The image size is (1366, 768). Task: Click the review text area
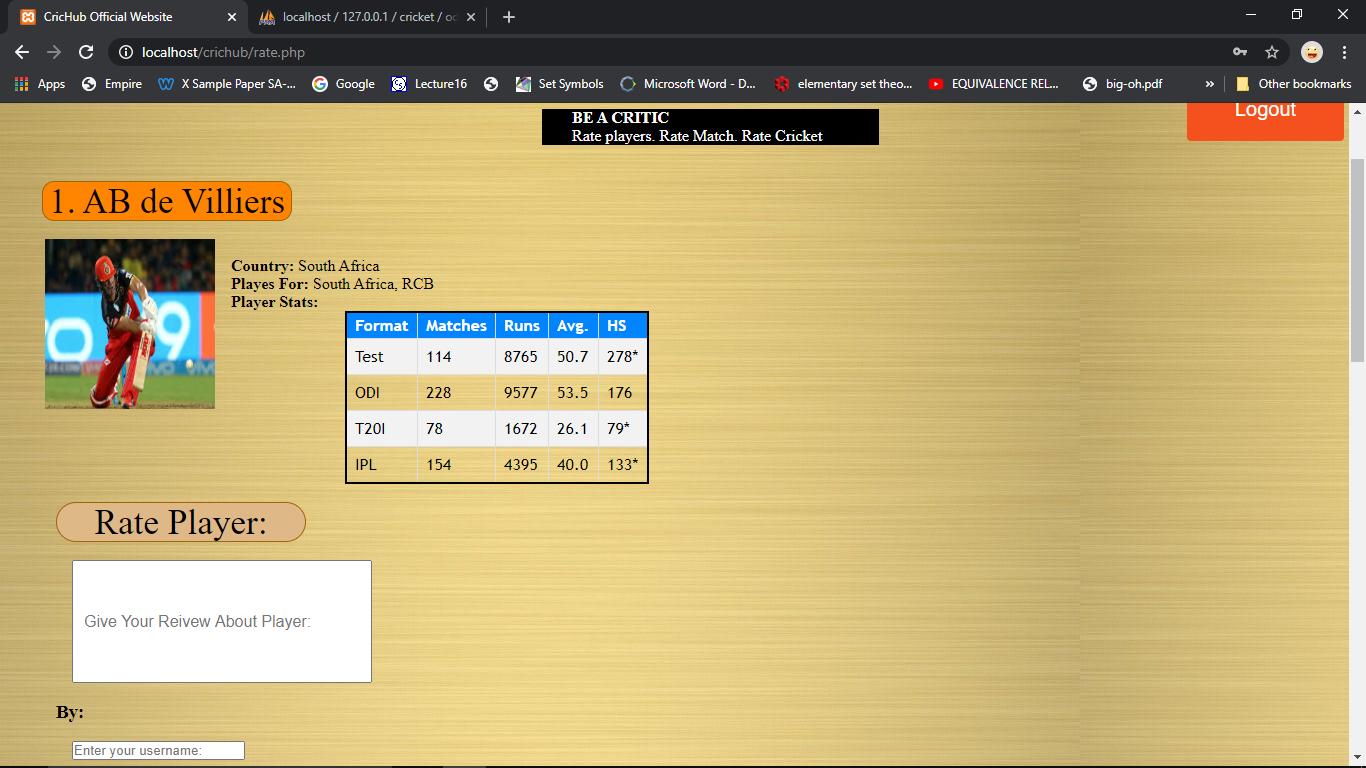click(222, 621)
